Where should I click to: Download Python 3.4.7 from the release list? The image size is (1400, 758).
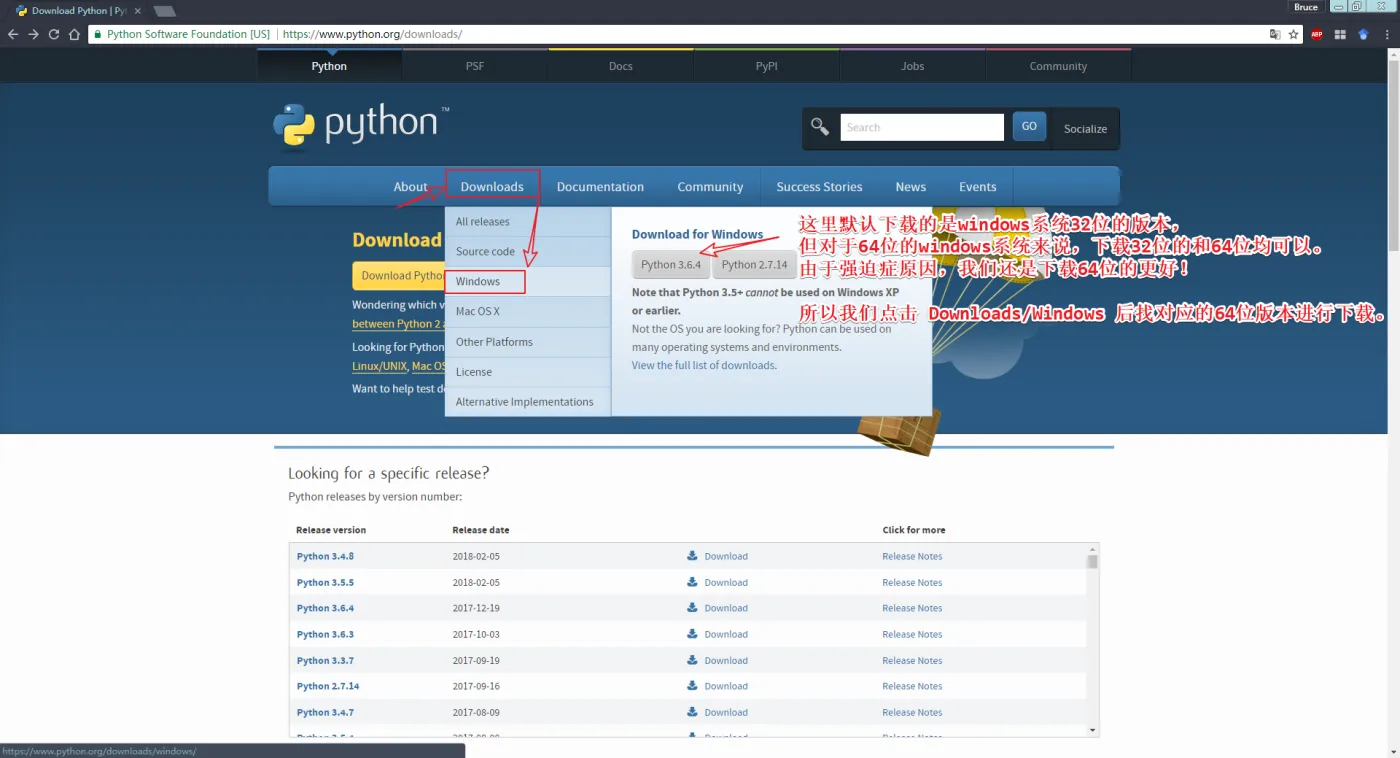click(x=717, y=712)
